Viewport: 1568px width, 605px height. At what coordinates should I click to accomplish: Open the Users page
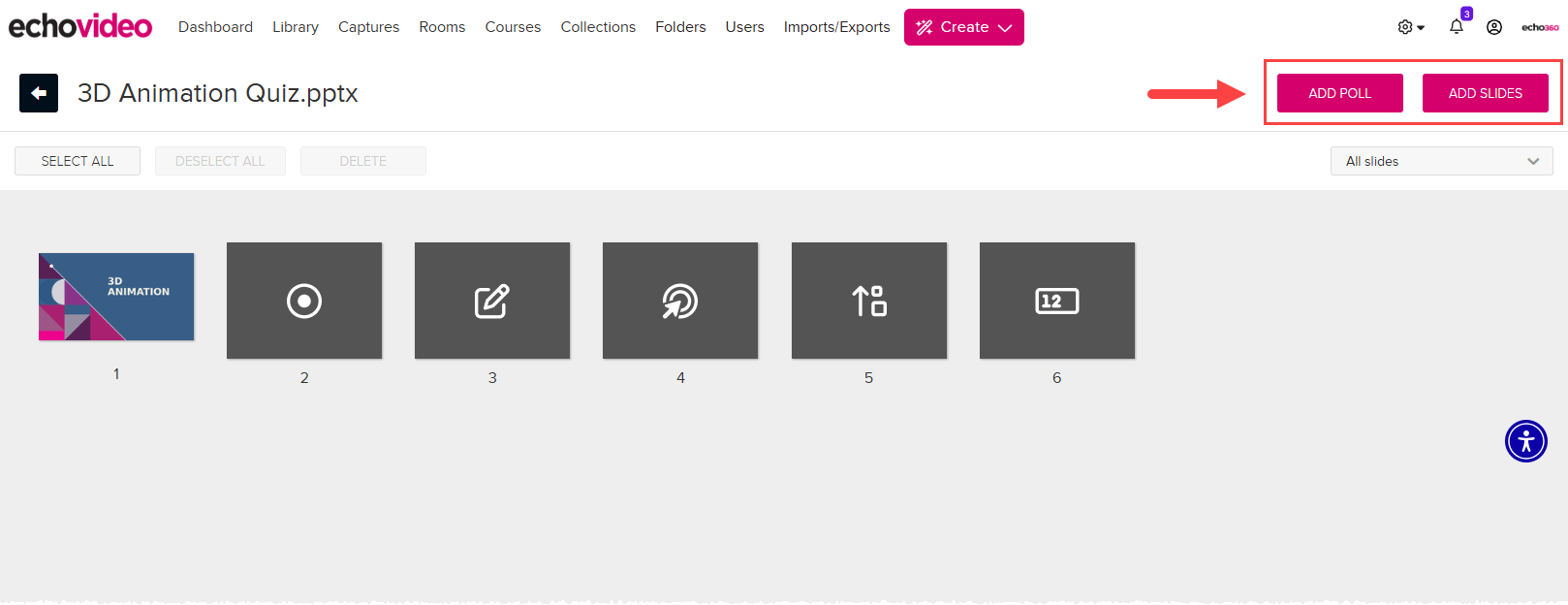(744, 27)
